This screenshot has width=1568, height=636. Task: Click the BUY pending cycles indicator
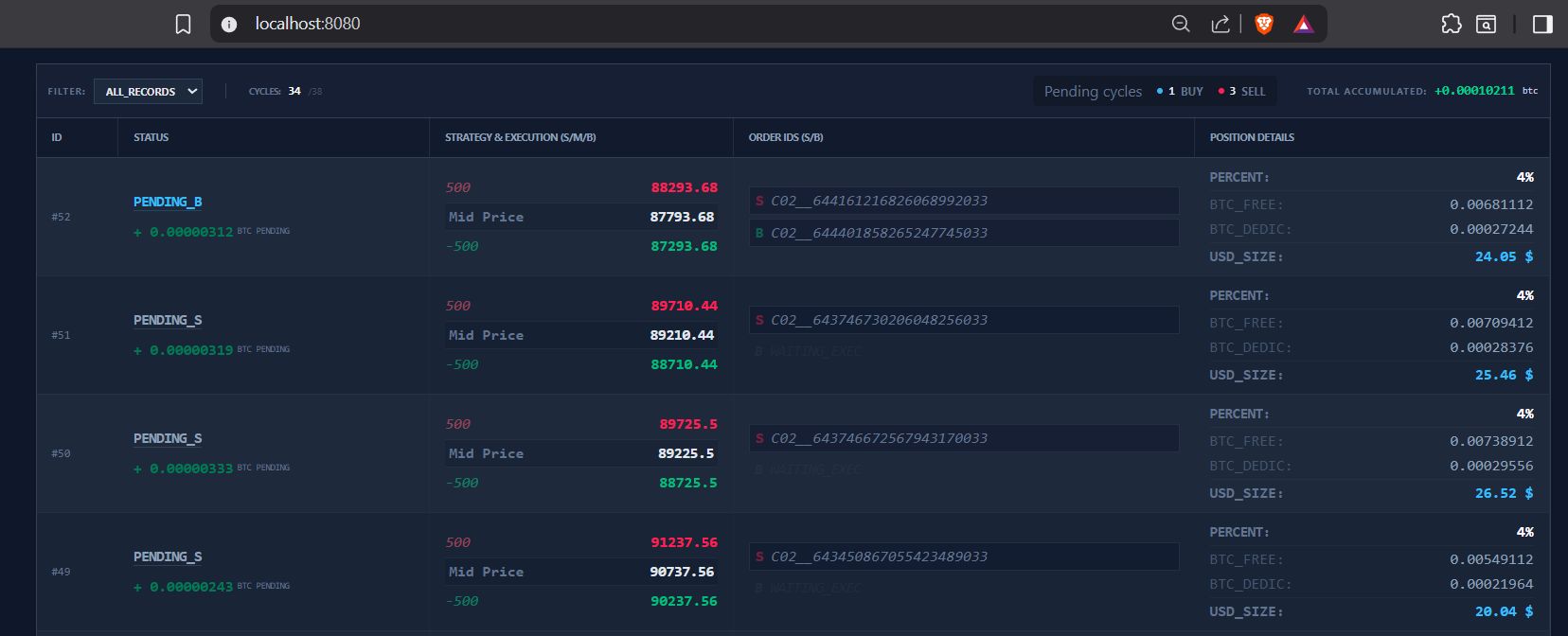[x=1180, y=91]
